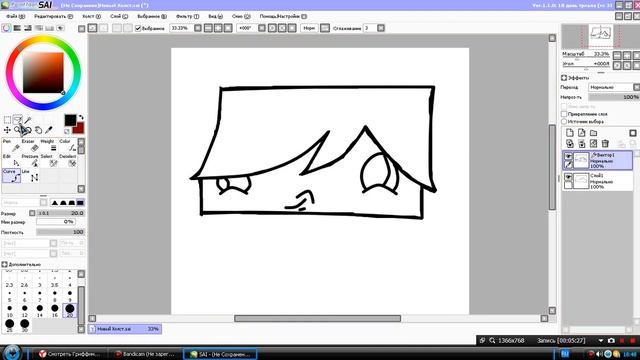
Task: Choose the Curve tool
Action: [11, 176]
